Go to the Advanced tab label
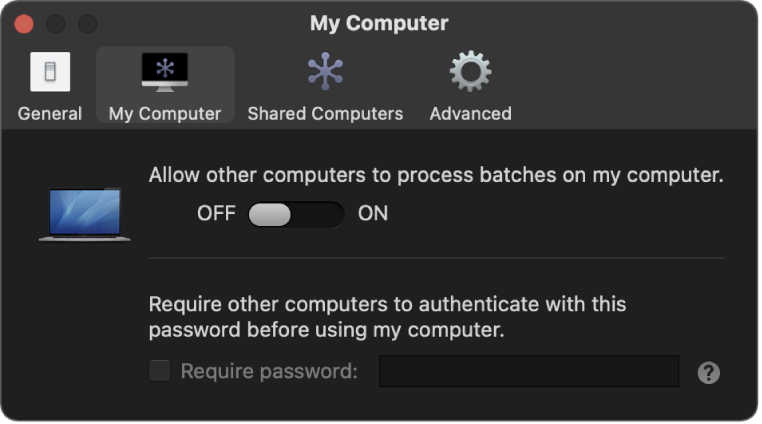 click(470, 114)
